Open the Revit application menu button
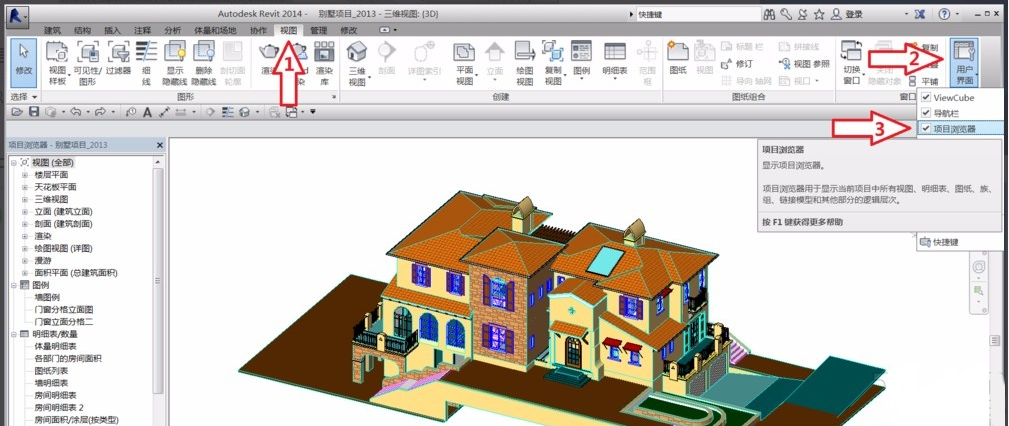The image size is (1009, 426). (17, 15)
